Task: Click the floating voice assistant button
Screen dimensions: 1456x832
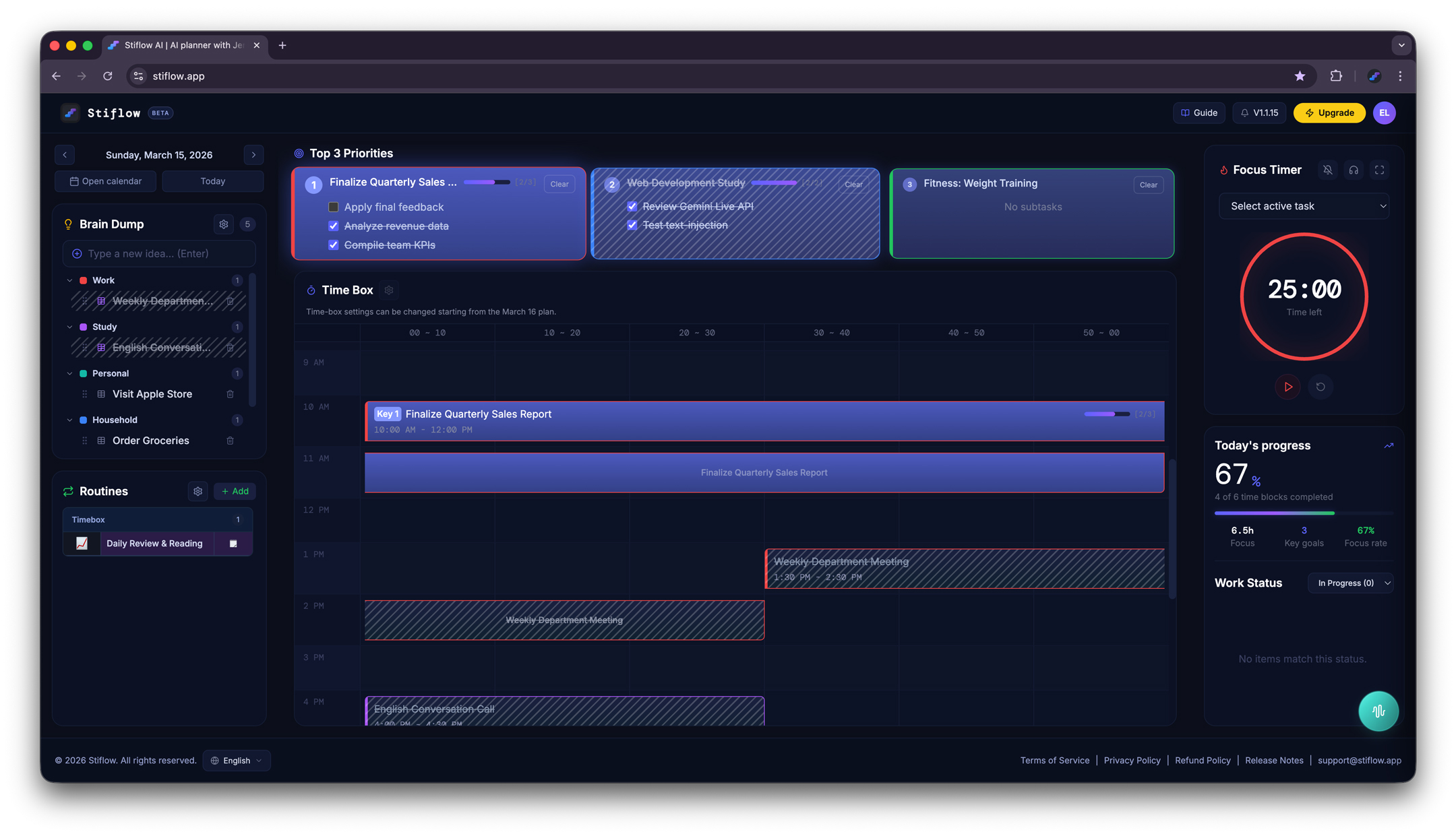Action: click(1378, 711)
